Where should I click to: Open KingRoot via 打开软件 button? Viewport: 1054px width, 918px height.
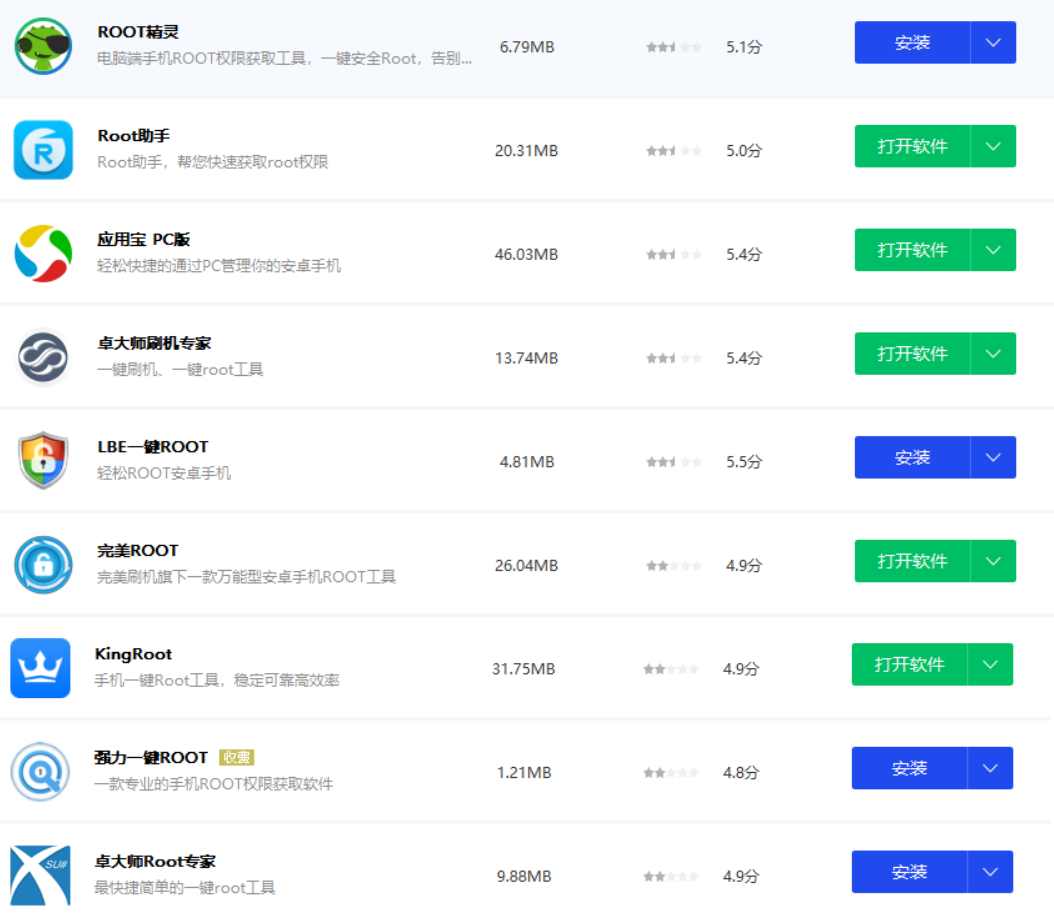909,665
